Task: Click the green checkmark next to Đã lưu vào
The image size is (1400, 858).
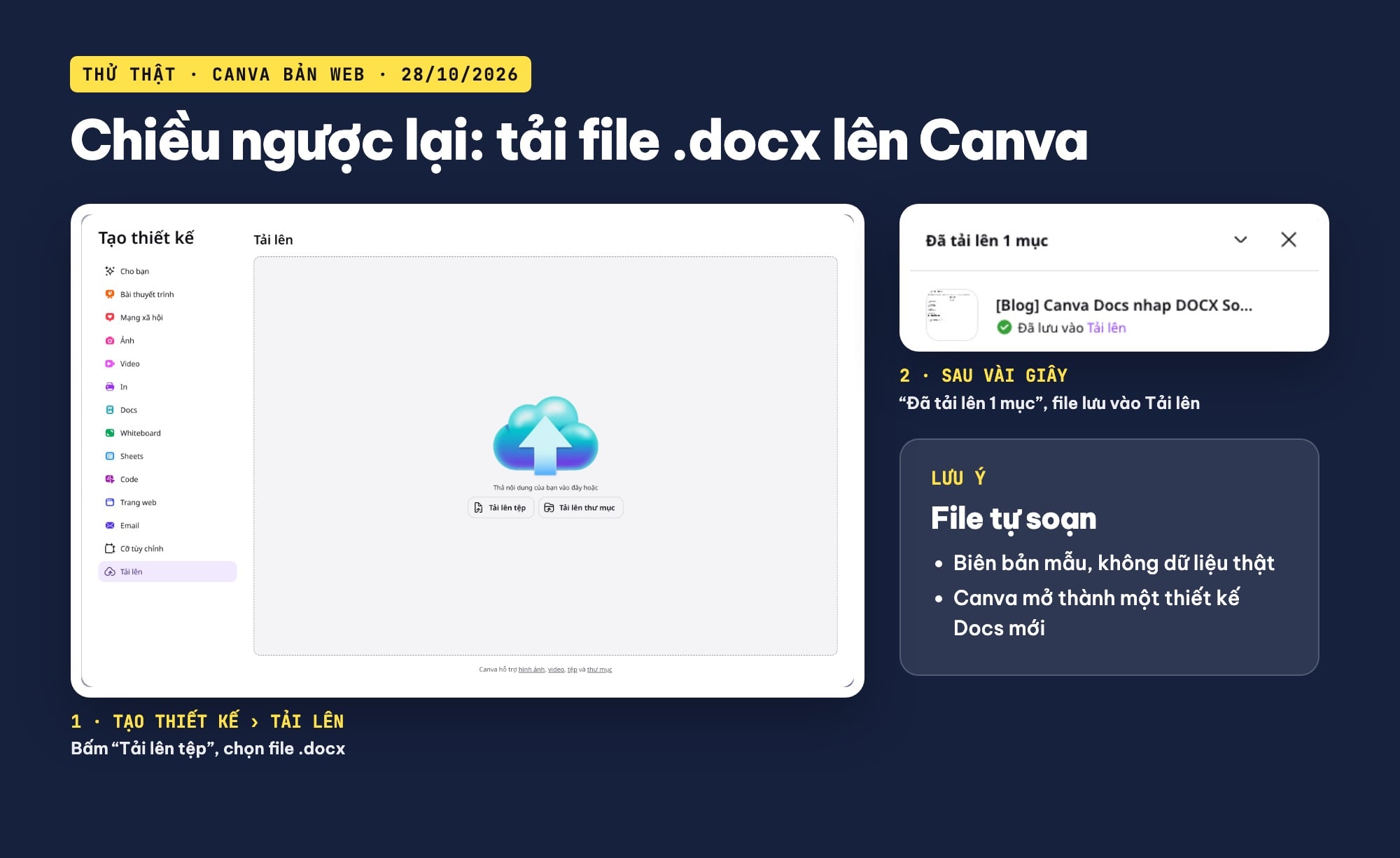Action: click(x=1004, y=327)
